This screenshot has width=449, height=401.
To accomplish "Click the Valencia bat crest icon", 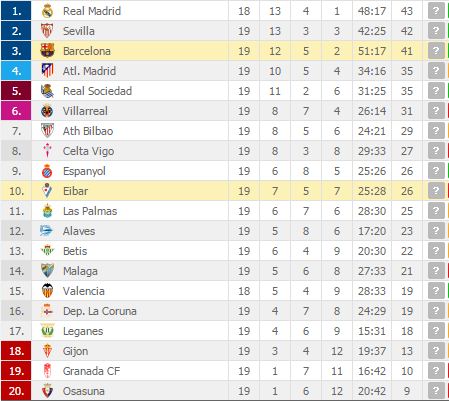I will tap(47, 291).
